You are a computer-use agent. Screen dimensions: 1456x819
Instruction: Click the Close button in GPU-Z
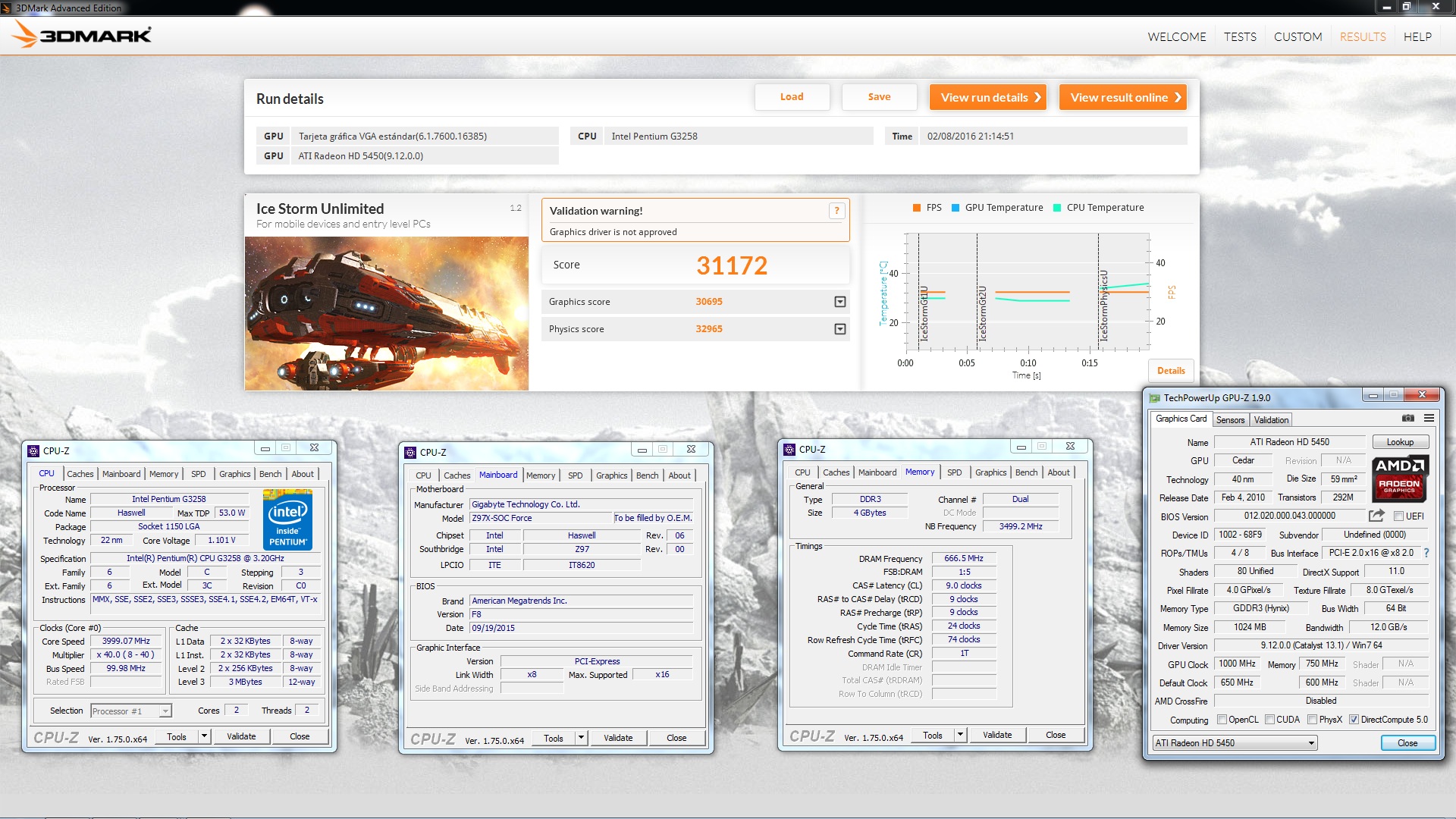click(1407, 743)
